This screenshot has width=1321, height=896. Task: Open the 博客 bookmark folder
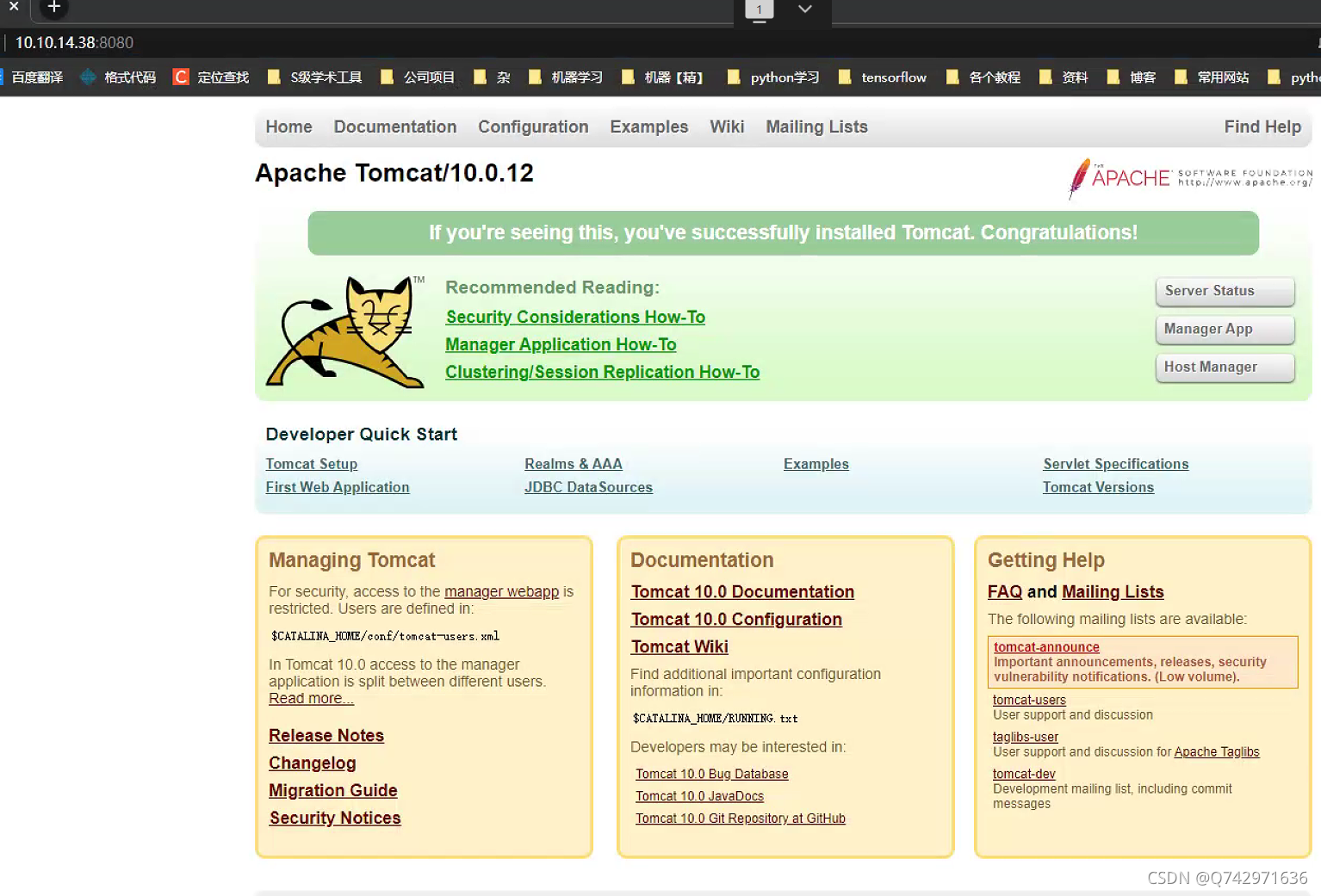[x=1131, y=77]
